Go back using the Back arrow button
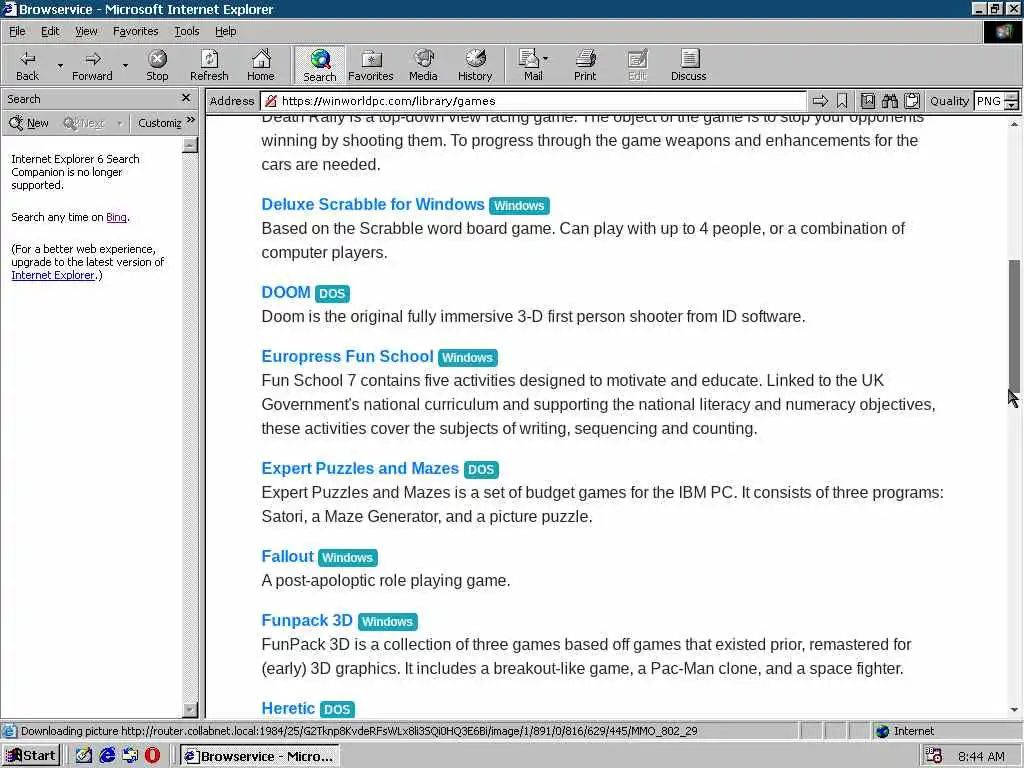 point(27,65)
